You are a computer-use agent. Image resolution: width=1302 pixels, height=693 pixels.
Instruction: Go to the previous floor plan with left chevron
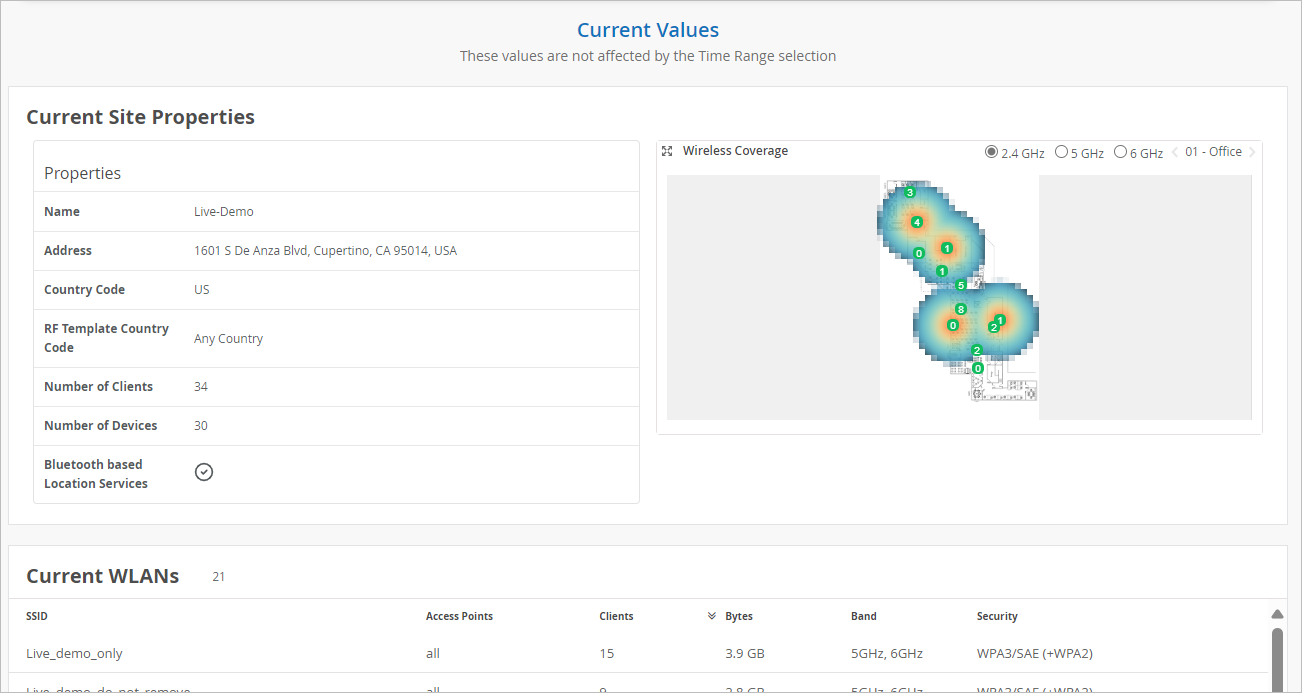(1175, 152)
